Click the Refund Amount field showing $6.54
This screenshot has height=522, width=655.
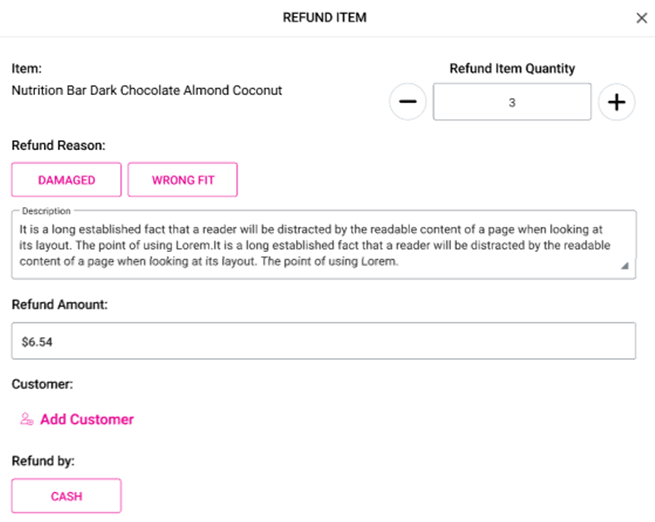[x=323, y=341]
